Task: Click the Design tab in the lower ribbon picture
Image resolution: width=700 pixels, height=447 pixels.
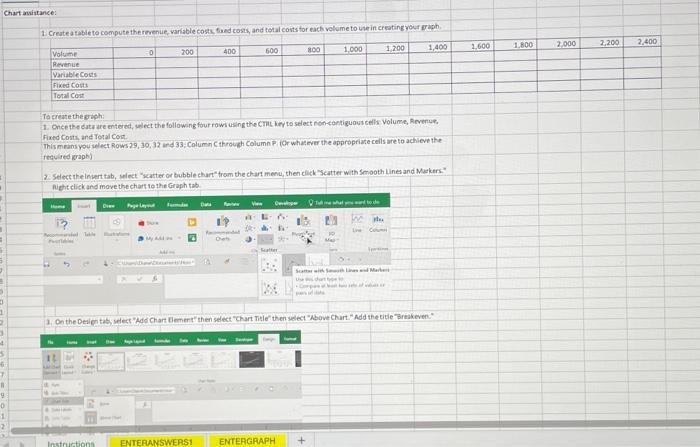Action: click(269, 339)
